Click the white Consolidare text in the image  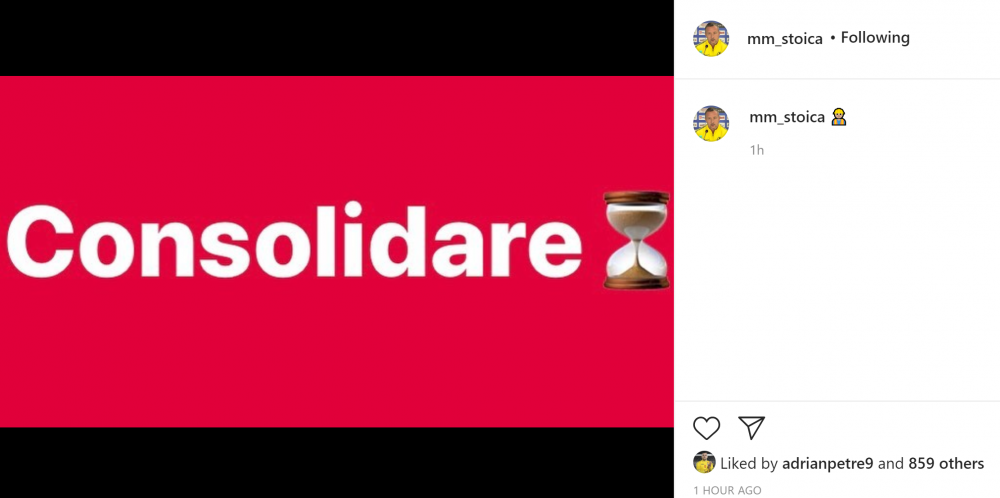point(294,241)
